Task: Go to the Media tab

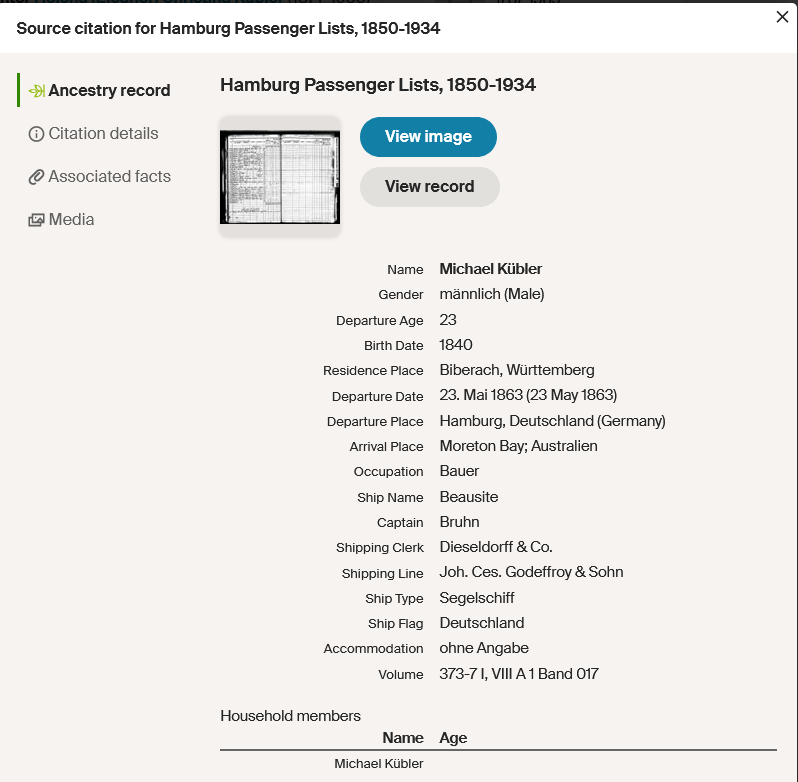Action: 71,220
